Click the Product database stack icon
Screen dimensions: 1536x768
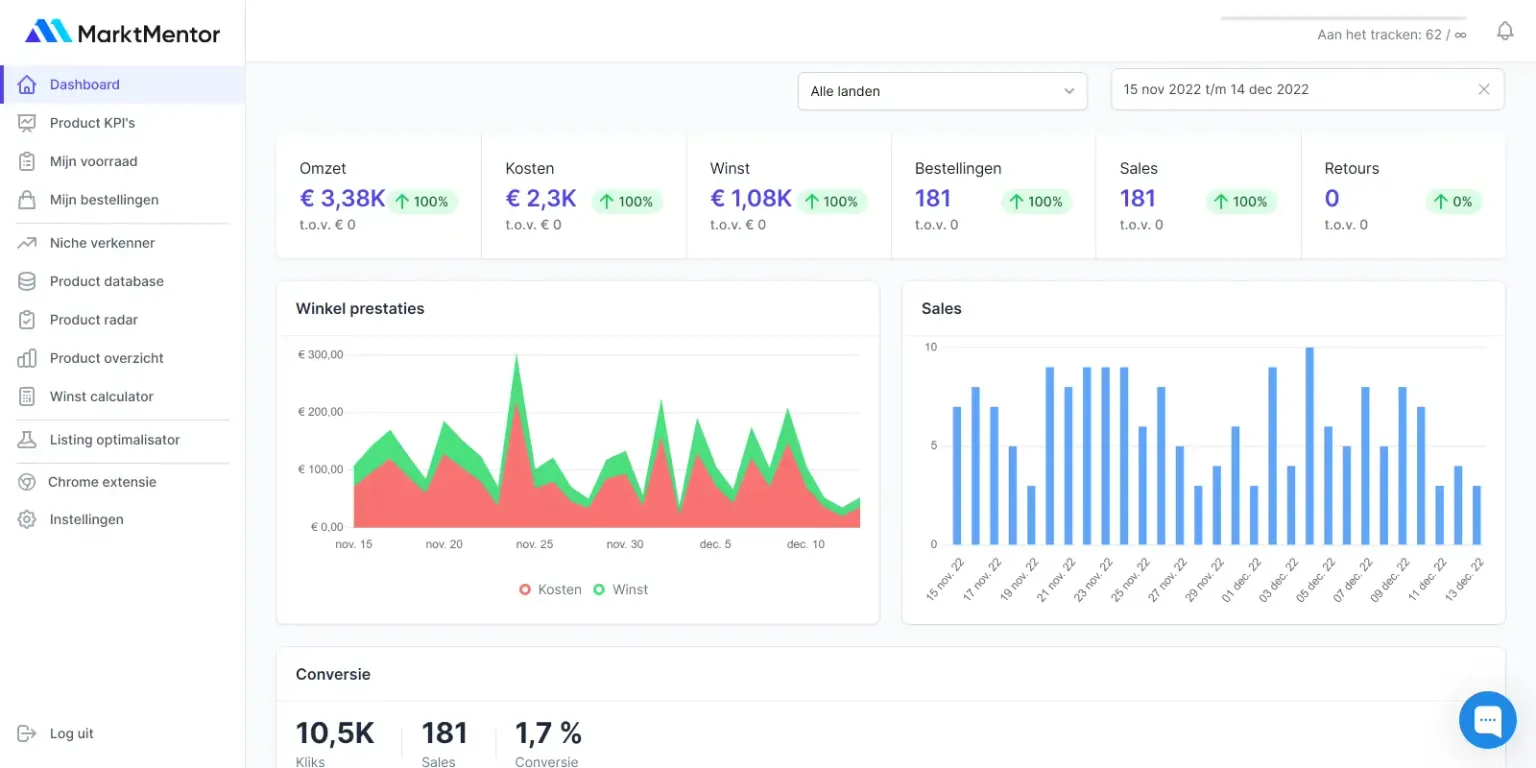[27, 281]
